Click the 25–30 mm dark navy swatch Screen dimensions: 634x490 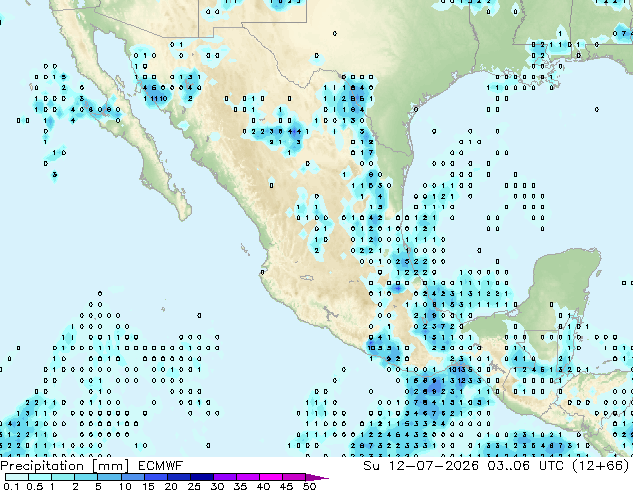click(202, 477)
